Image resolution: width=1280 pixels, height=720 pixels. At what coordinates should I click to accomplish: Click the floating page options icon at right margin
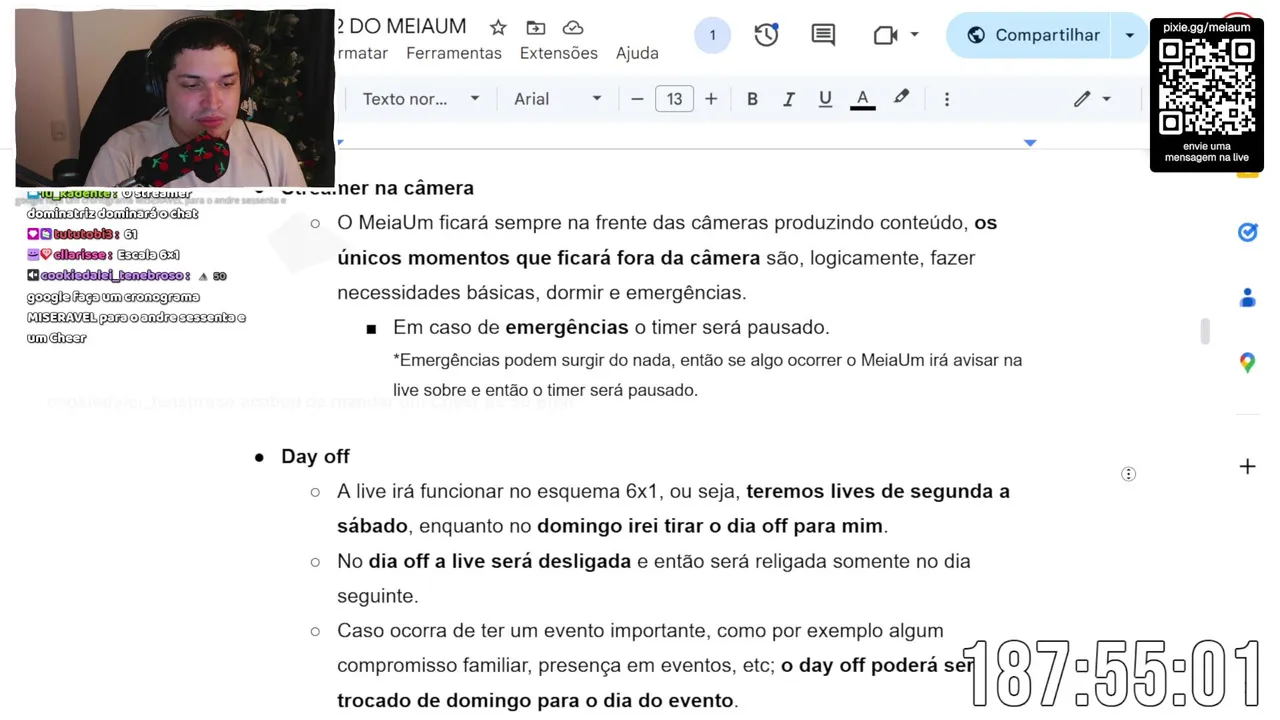coord(1128,474)
